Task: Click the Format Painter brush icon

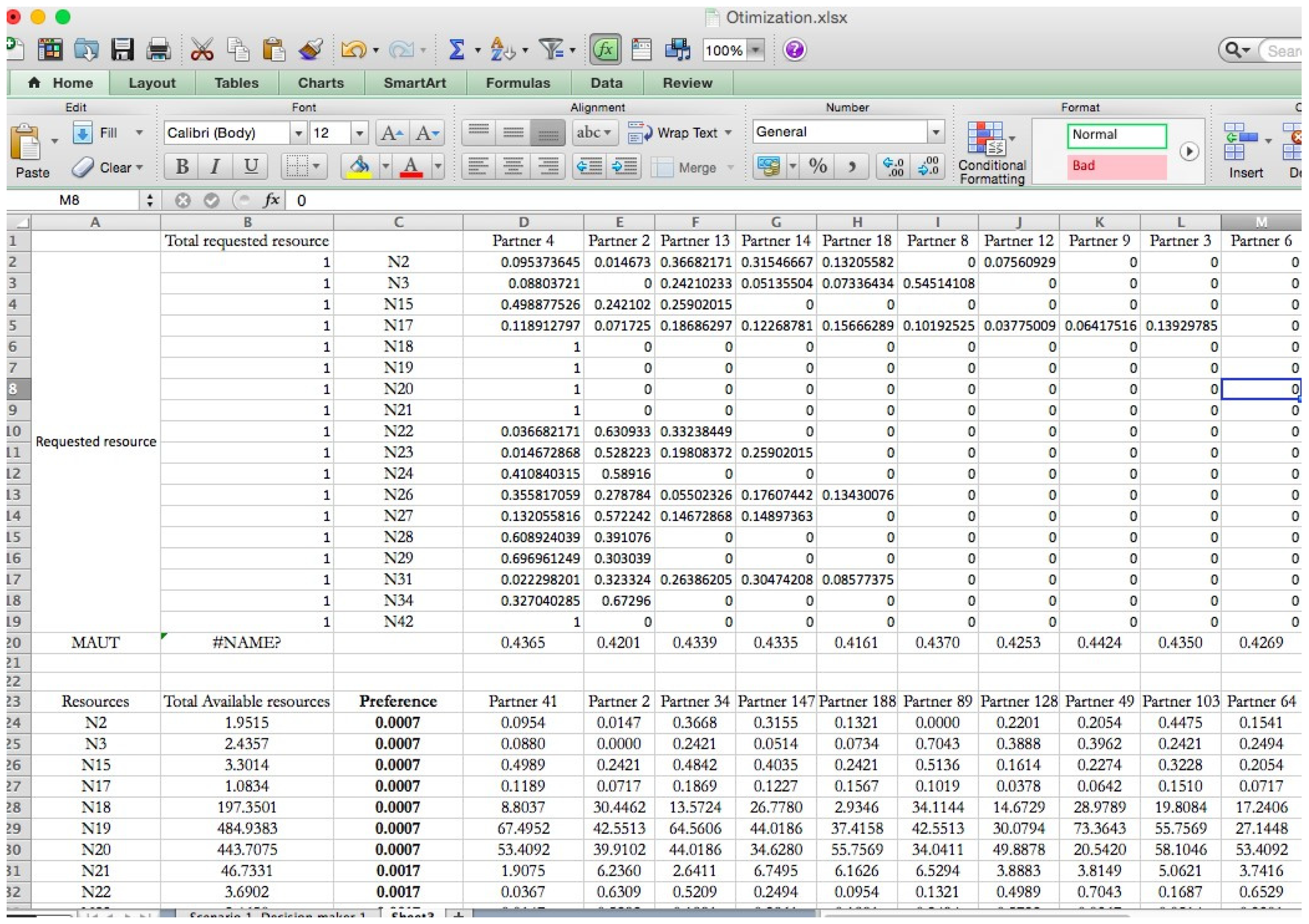Action: point(311,49)
